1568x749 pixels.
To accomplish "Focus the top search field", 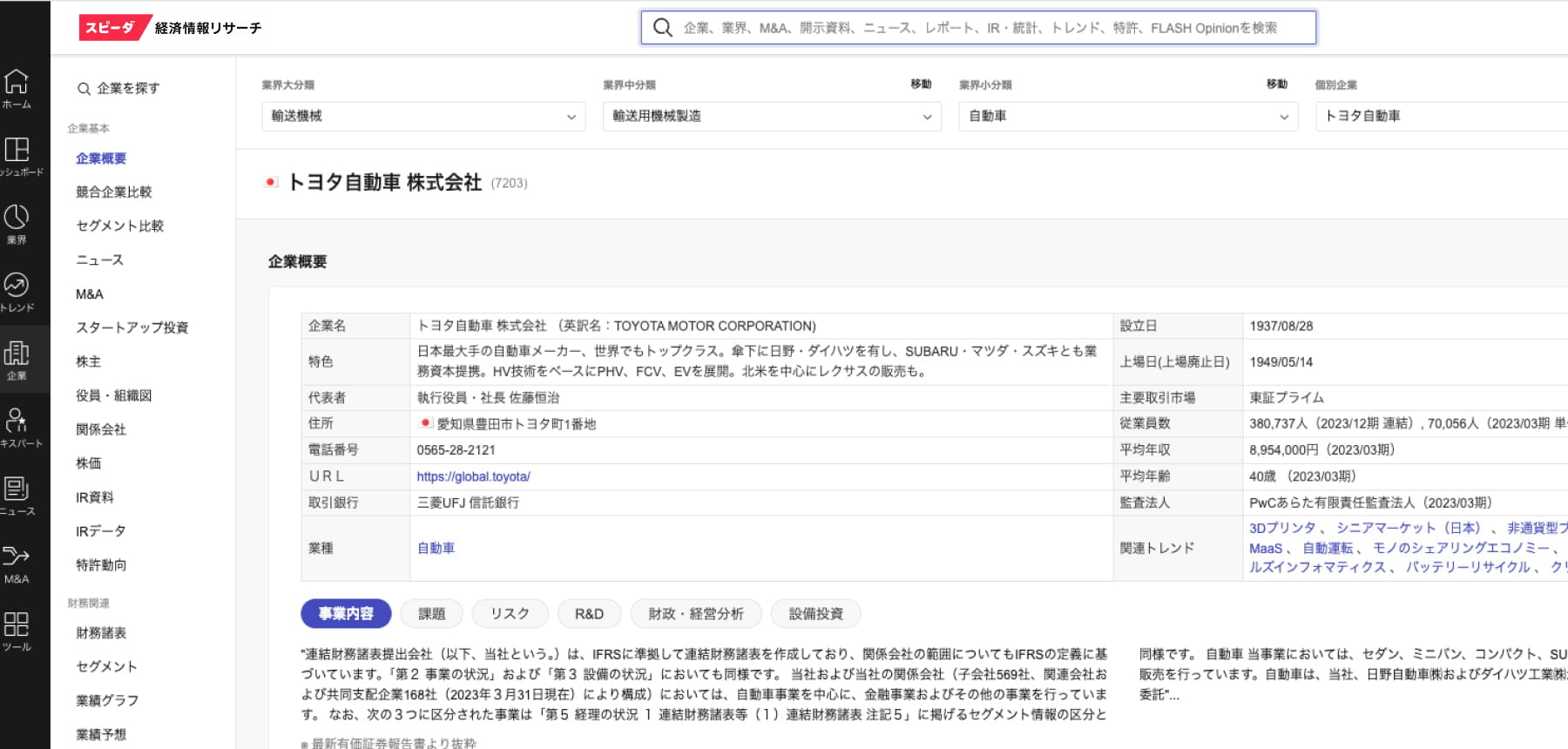I will (x=978, y=28).
